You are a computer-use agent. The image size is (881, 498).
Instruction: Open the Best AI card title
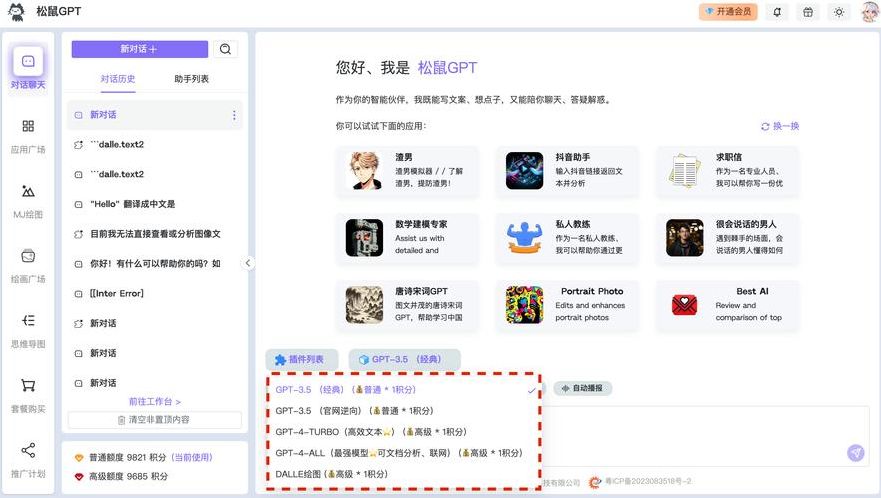tap(752, 291)
